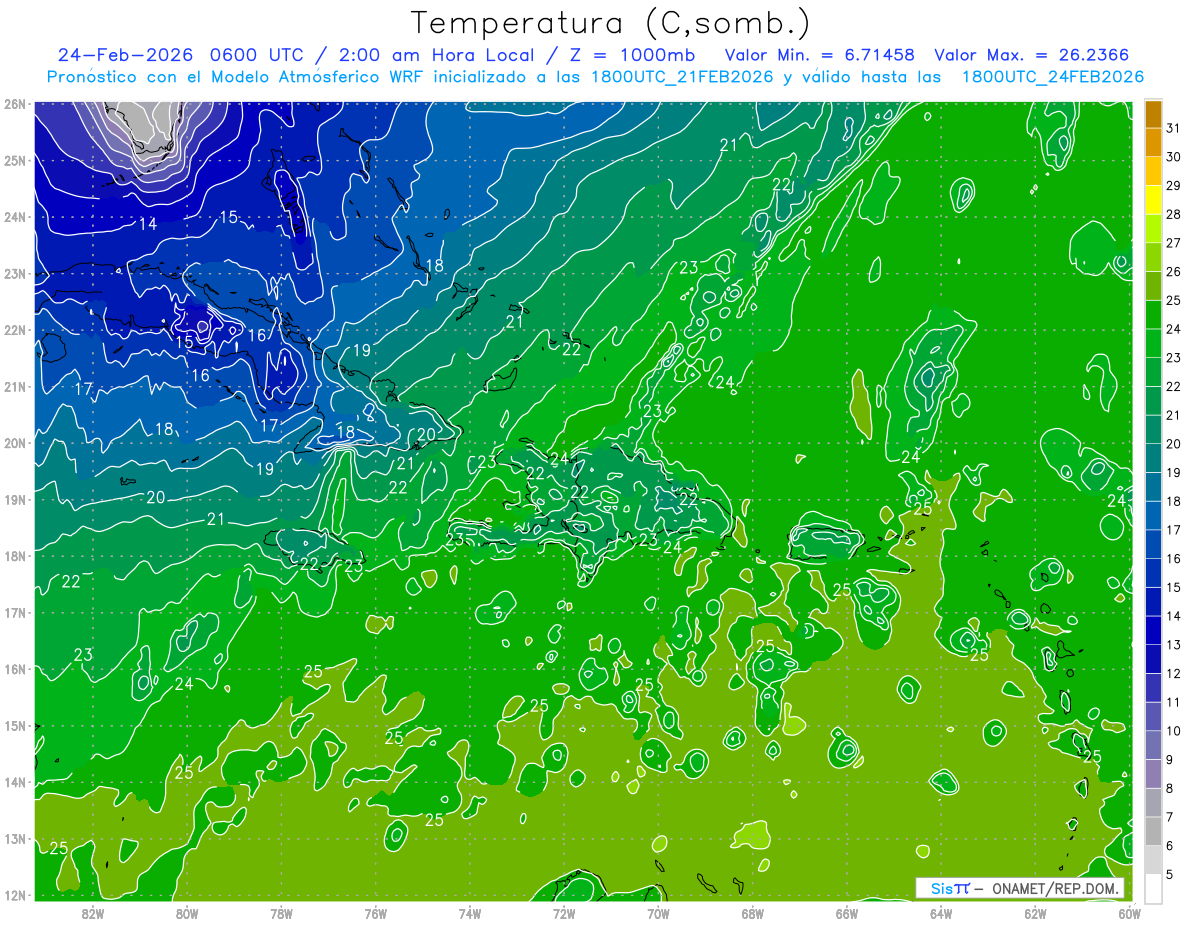Screen dimensions: 1200x927
Task: Click the '64W' longitude axis label
Action: (x=941, y=913)
